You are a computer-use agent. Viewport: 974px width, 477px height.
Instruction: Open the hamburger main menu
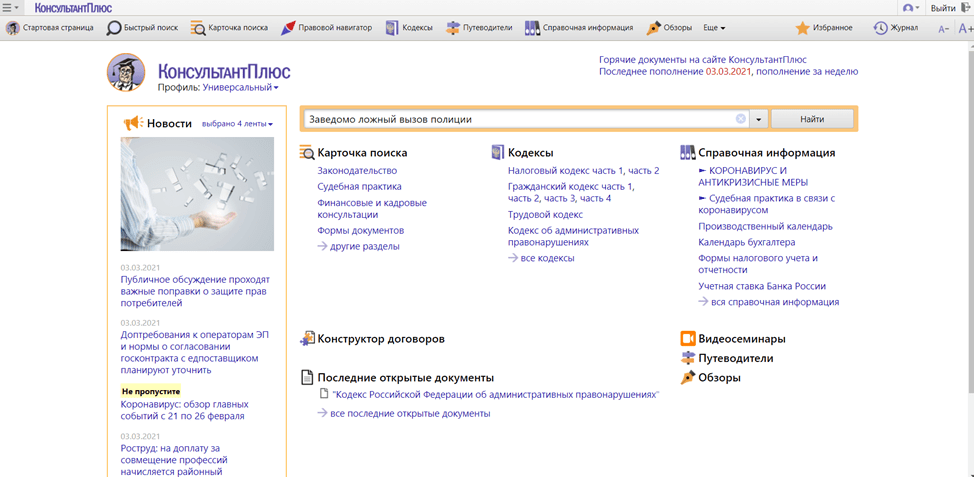pos(10,7)
